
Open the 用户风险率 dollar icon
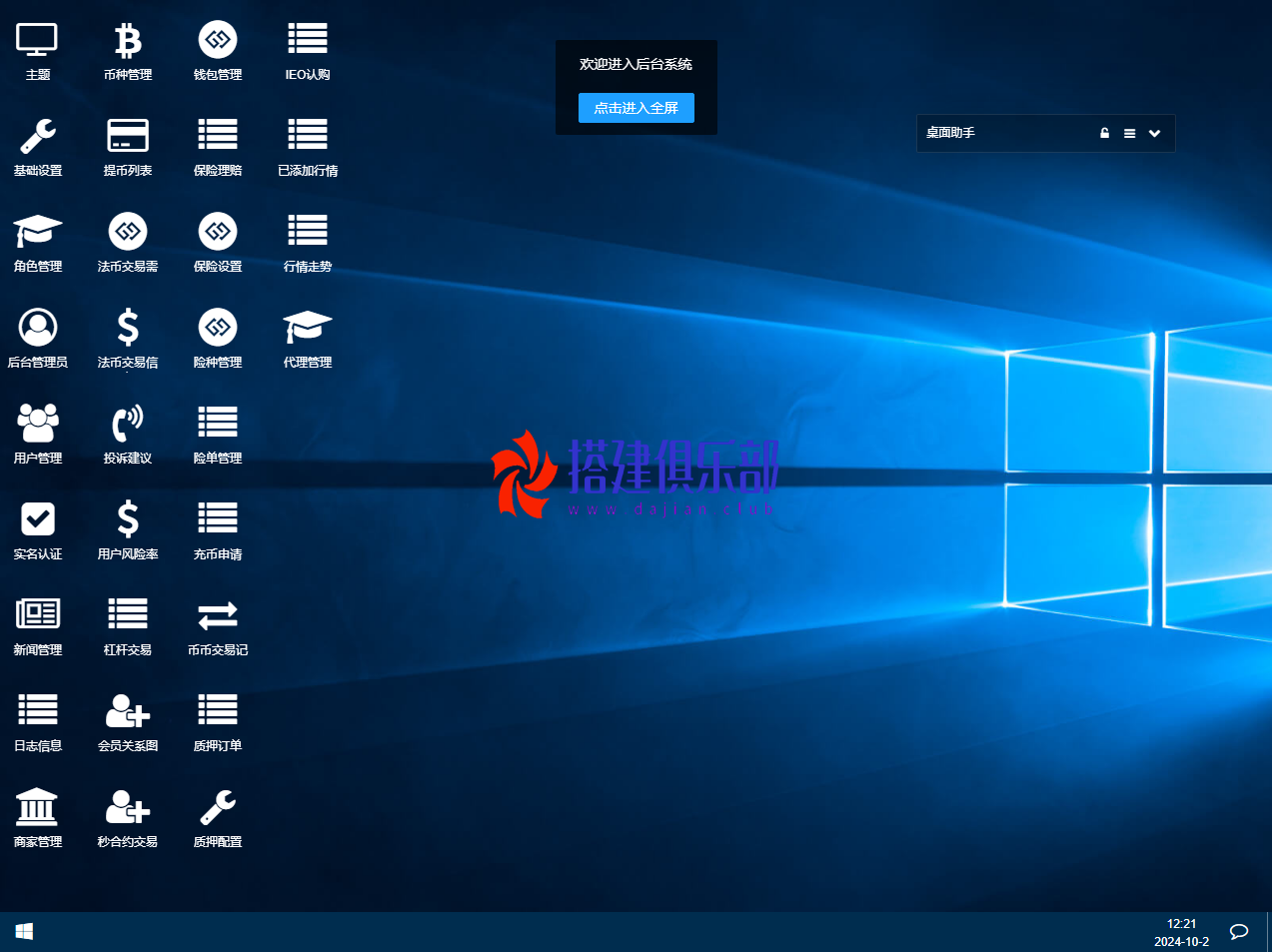pyautogui.click(x=128, y=529)
